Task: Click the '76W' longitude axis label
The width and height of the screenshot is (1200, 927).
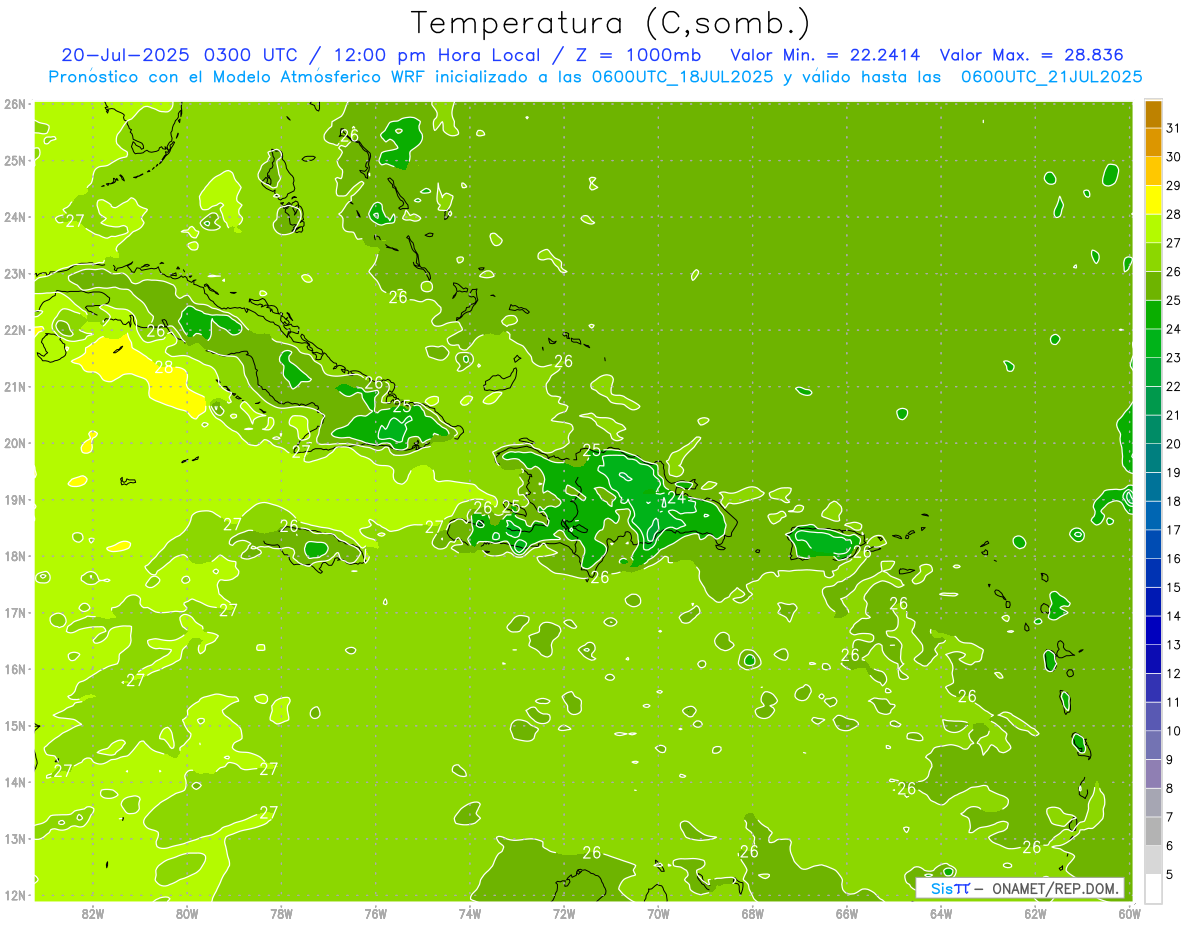Action: pos(375,913)
